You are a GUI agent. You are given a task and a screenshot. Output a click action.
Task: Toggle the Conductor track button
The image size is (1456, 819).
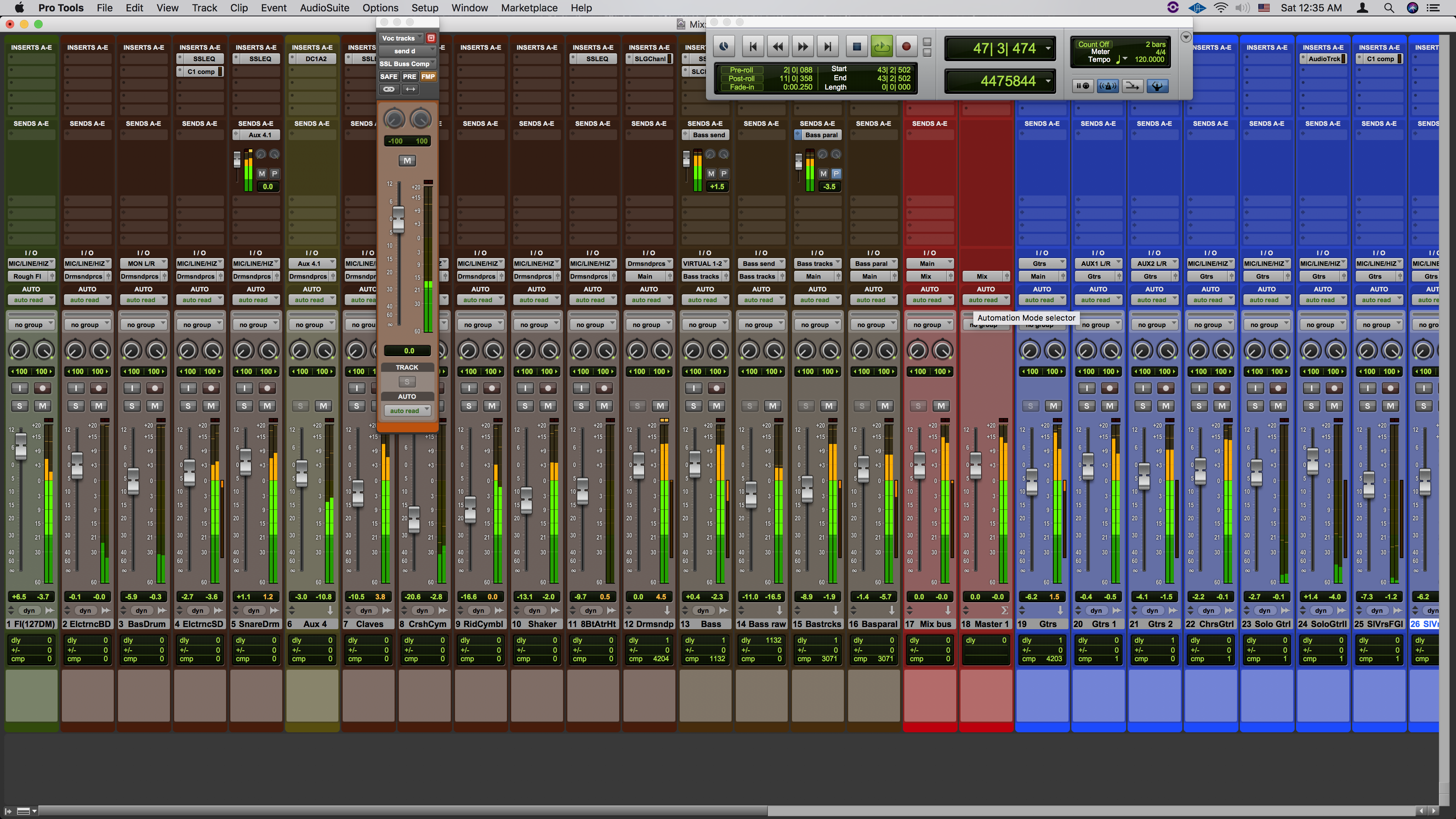[x=1157, y=86]
